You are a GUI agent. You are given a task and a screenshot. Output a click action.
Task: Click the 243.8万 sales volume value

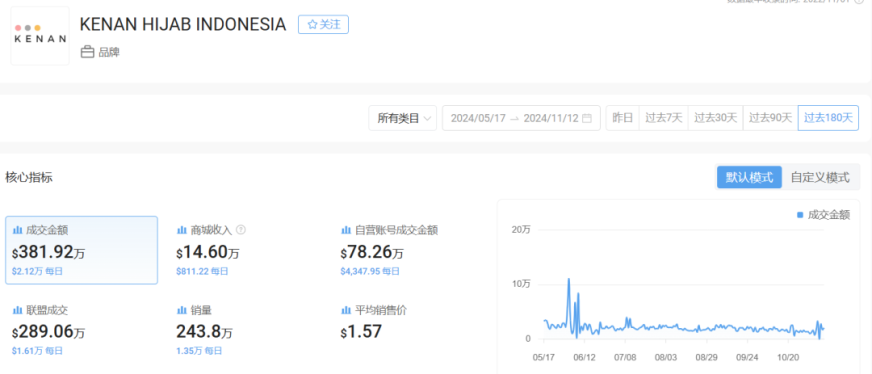tap(204, 332)
